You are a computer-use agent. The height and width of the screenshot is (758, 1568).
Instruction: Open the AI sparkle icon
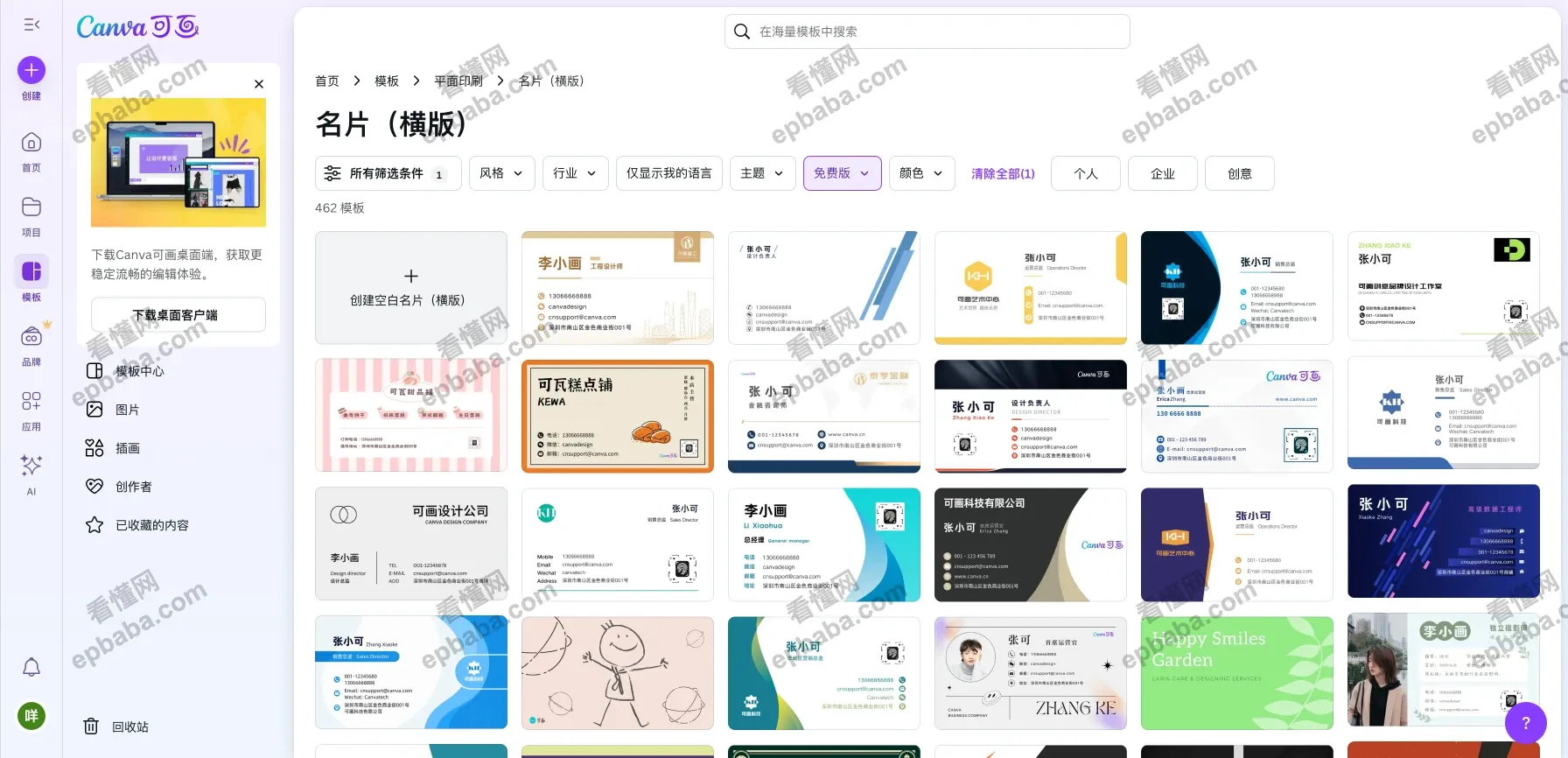click(31, 466)
